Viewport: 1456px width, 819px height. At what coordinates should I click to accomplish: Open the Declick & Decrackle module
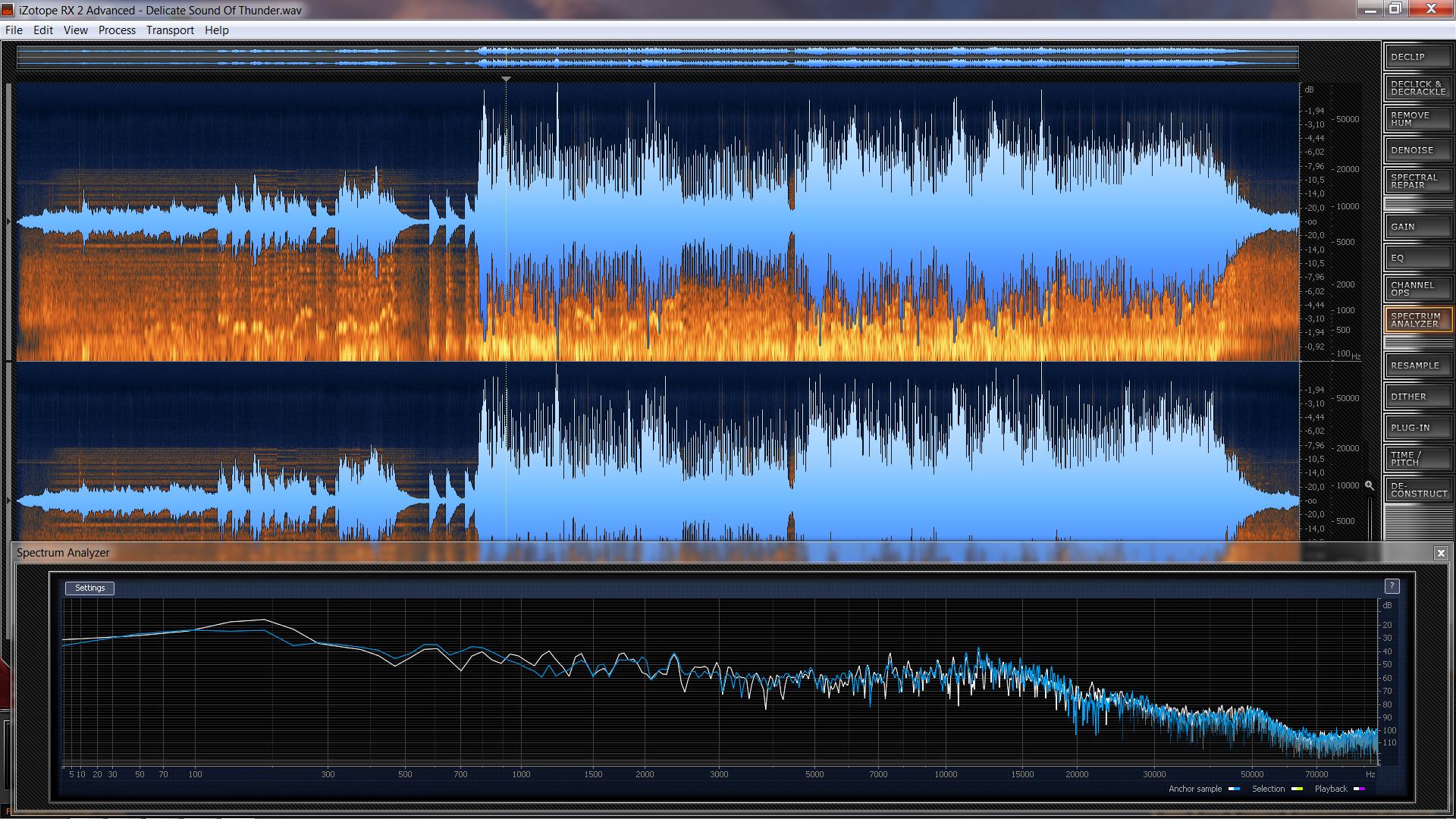[1417, 88]
